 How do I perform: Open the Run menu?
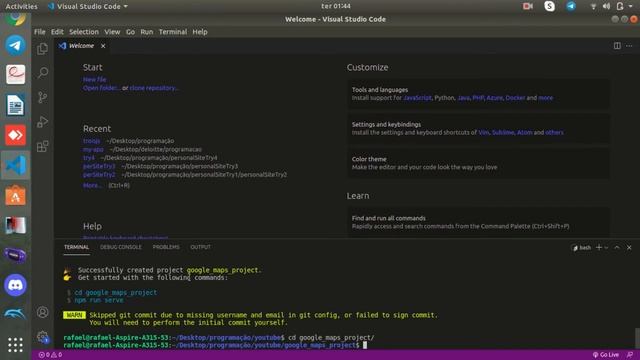click(x=147, y=32)
